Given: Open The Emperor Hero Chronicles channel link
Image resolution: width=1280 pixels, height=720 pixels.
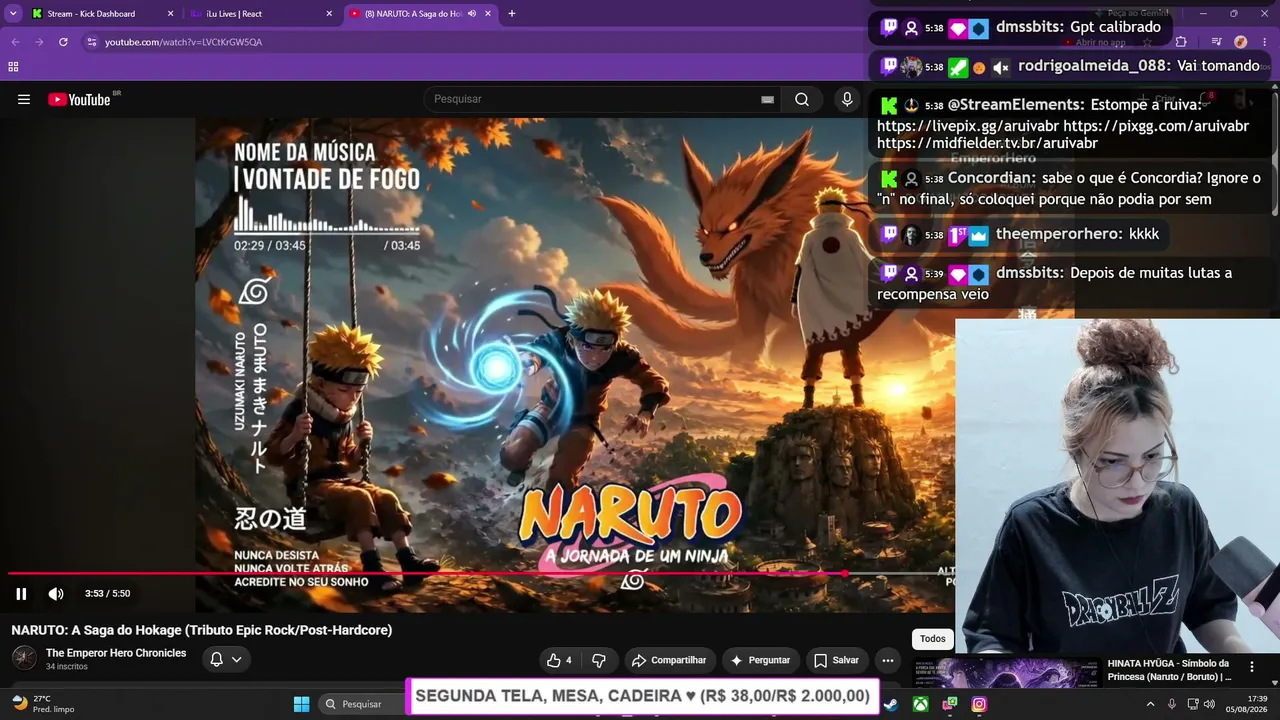Looking at the screenshot, I should tap(116, 653).
